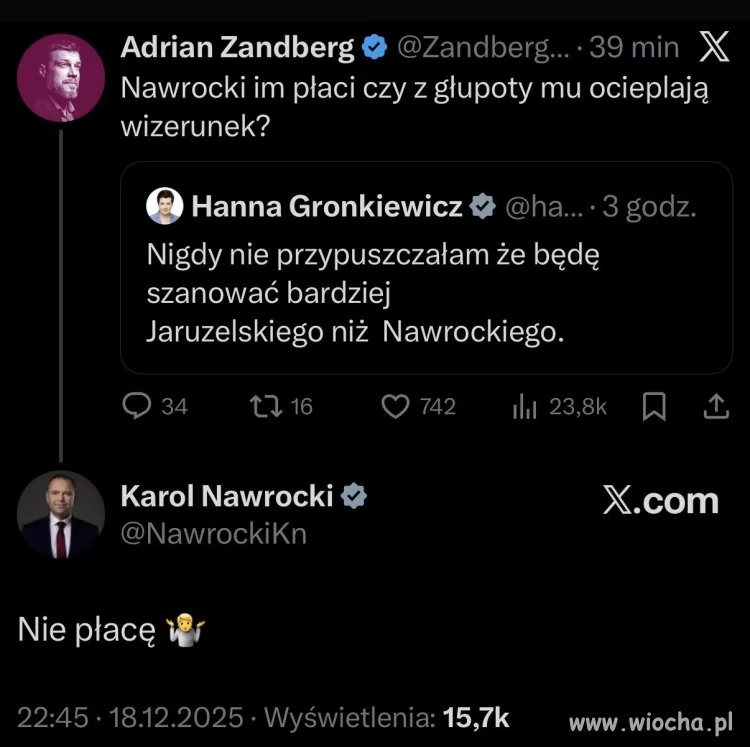Screen dimensions: 750x747
Task: Click Hanna Gronkiewicz's small avatar
Action: 164,207
